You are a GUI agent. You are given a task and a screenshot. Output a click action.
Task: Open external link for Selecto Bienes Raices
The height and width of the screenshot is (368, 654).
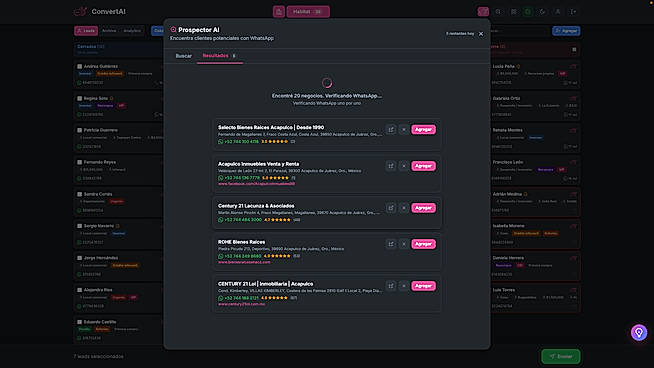[x=391, y=129]
